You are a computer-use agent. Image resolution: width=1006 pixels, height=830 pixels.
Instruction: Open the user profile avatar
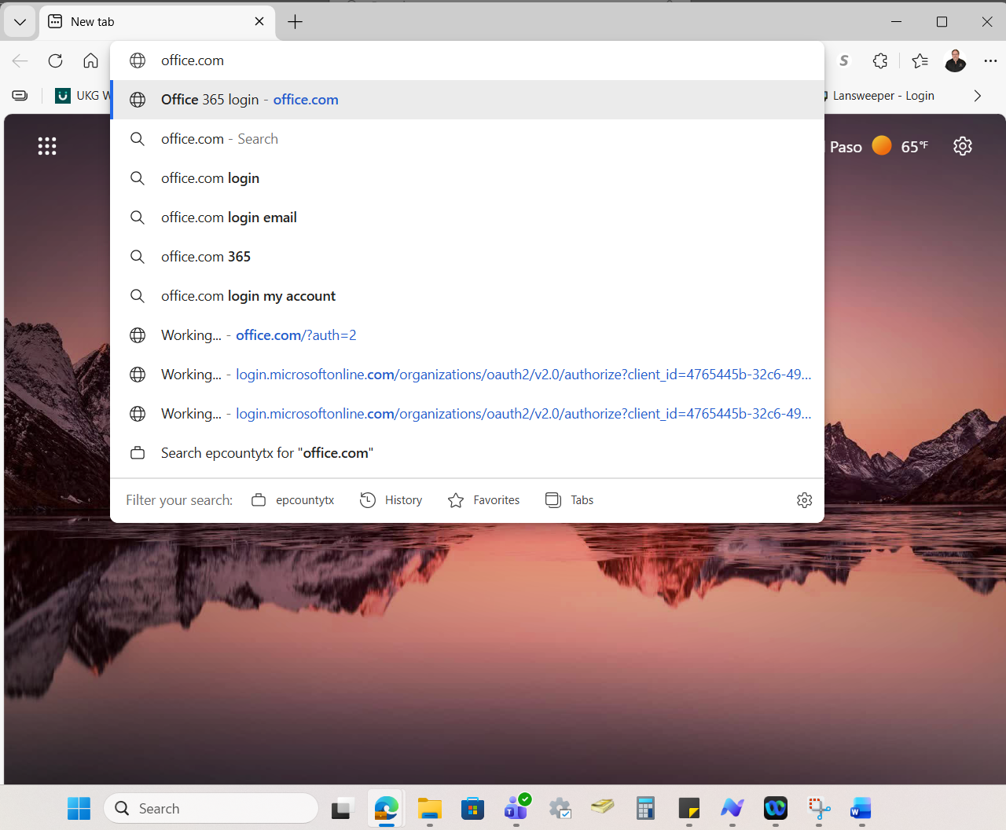click(955, 61)
